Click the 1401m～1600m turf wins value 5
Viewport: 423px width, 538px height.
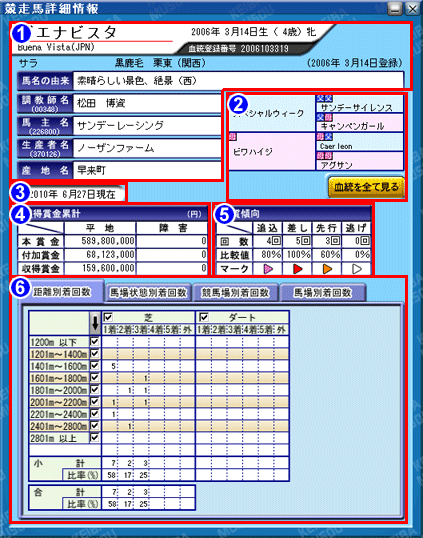pos(113,366)
